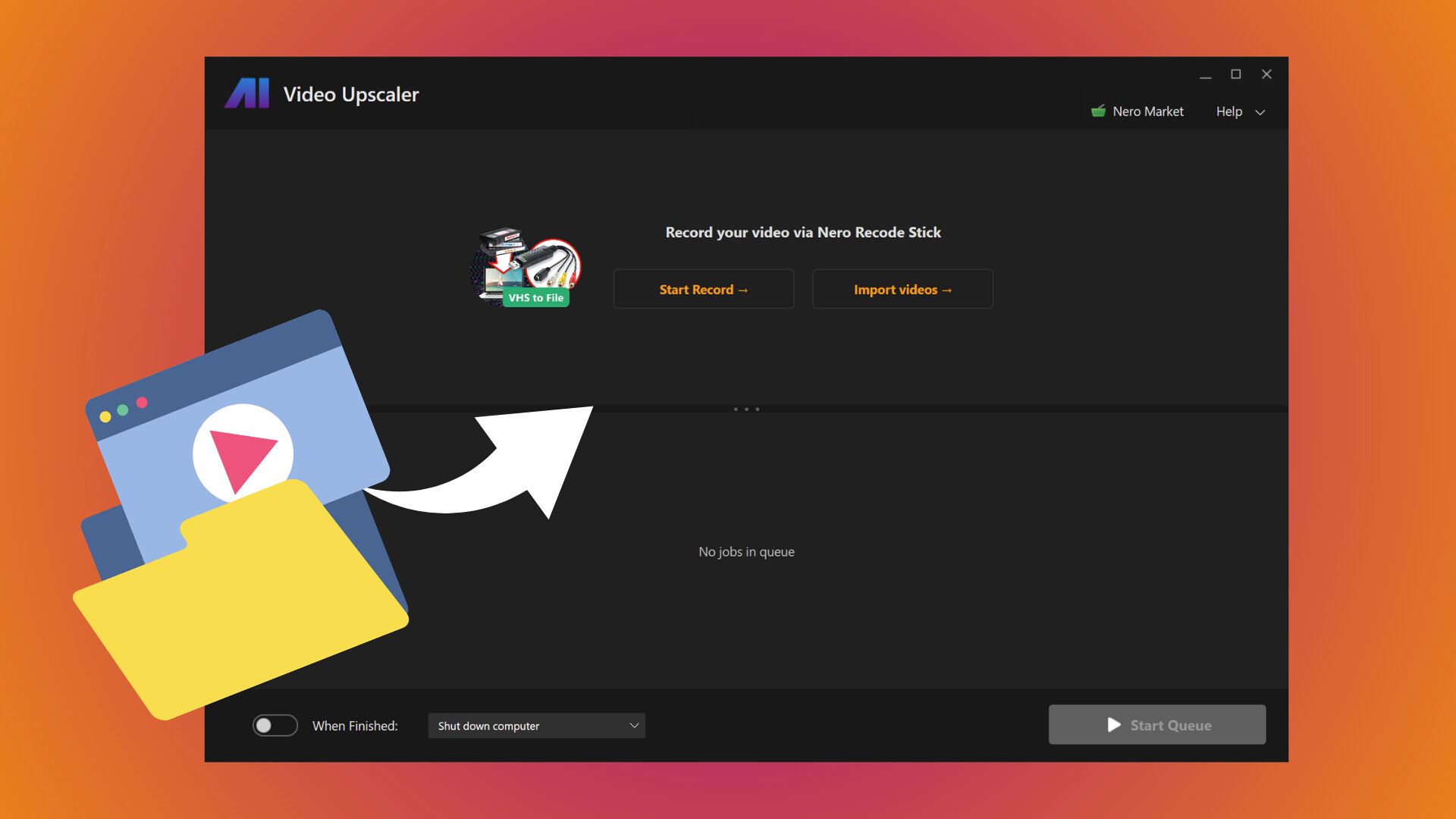Open the when-finished action selector
The image size is (1456, 819).
point(535,725)
